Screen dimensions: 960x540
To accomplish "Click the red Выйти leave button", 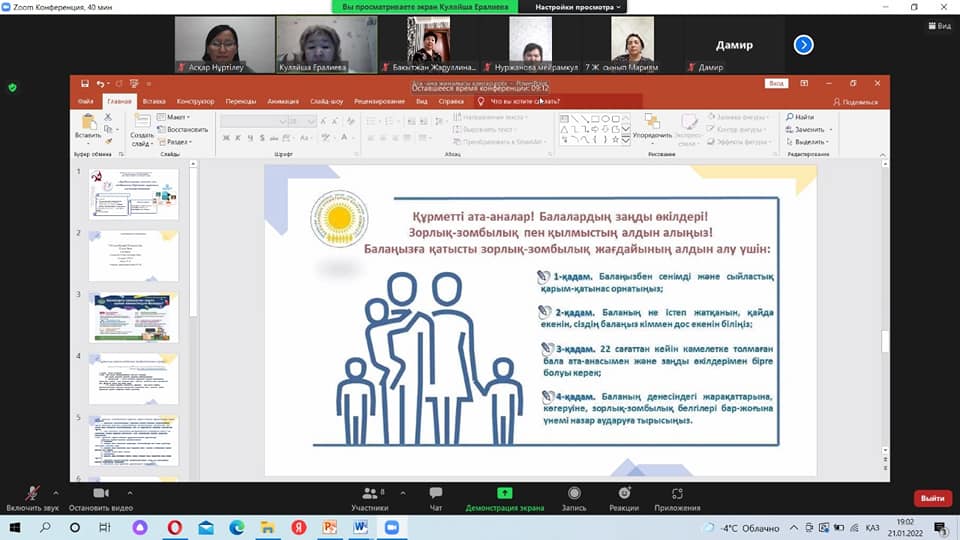I will [x=932, y=498].
